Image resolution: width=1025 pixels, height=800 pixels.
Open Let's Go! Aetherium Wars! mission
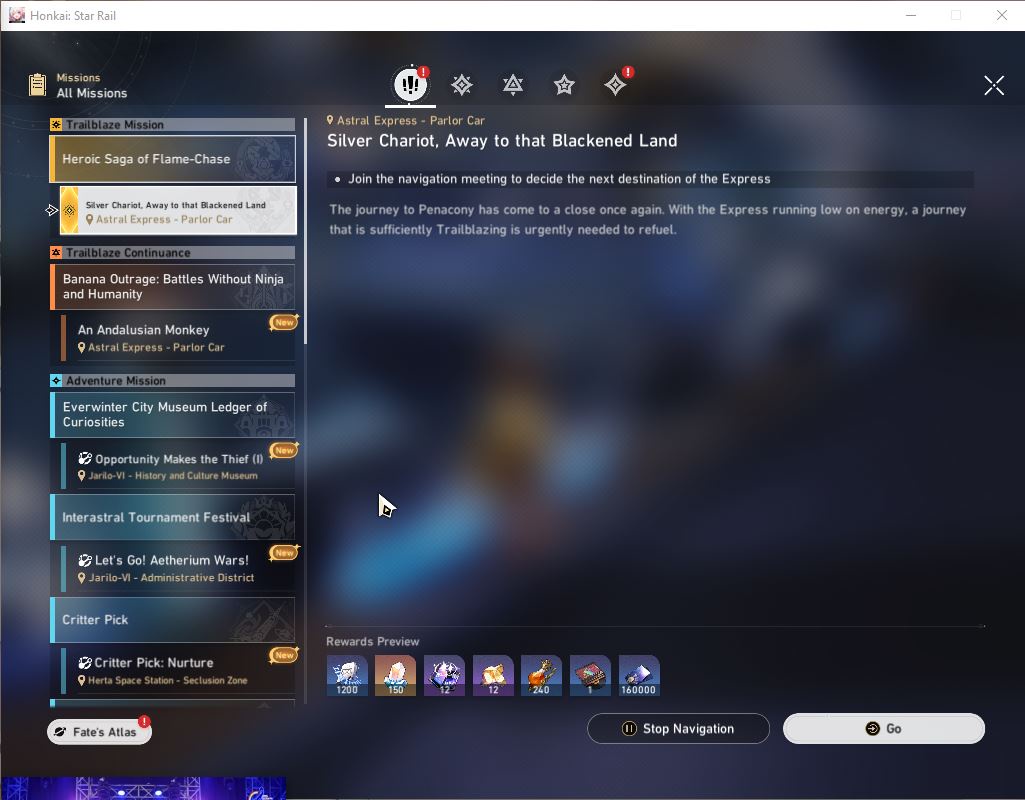tap(178, 568)
